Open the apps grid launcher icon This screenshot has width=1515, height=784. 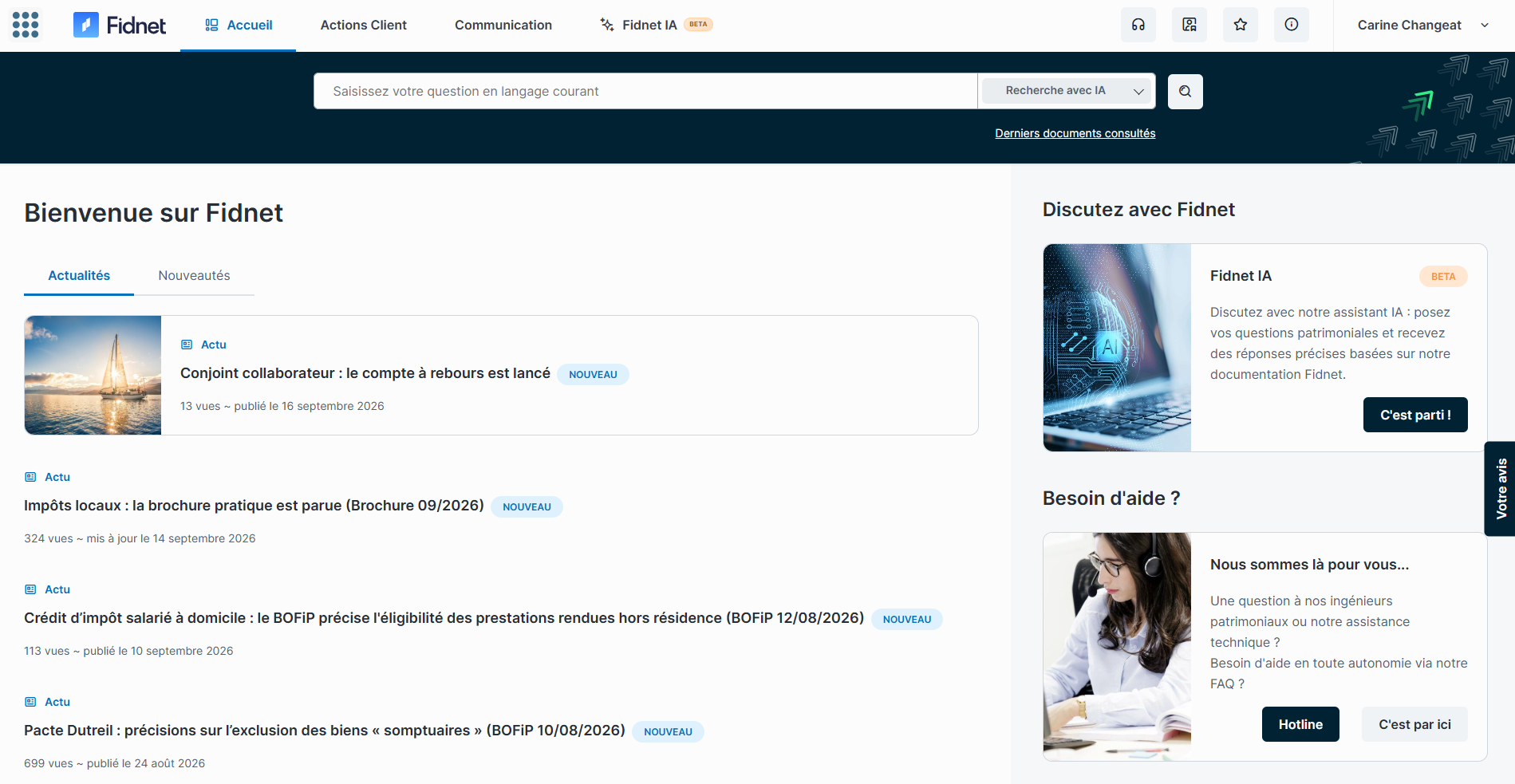[x=26, y=25]
